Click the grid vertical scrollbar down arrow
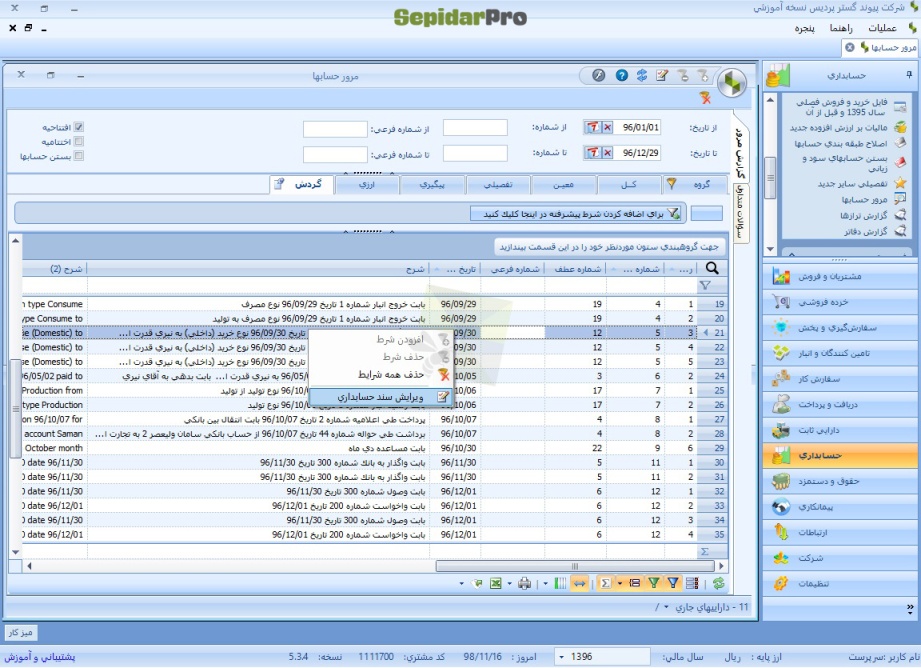Image resolution: width=921 pixels, height=668 pixels. point(15,552)
